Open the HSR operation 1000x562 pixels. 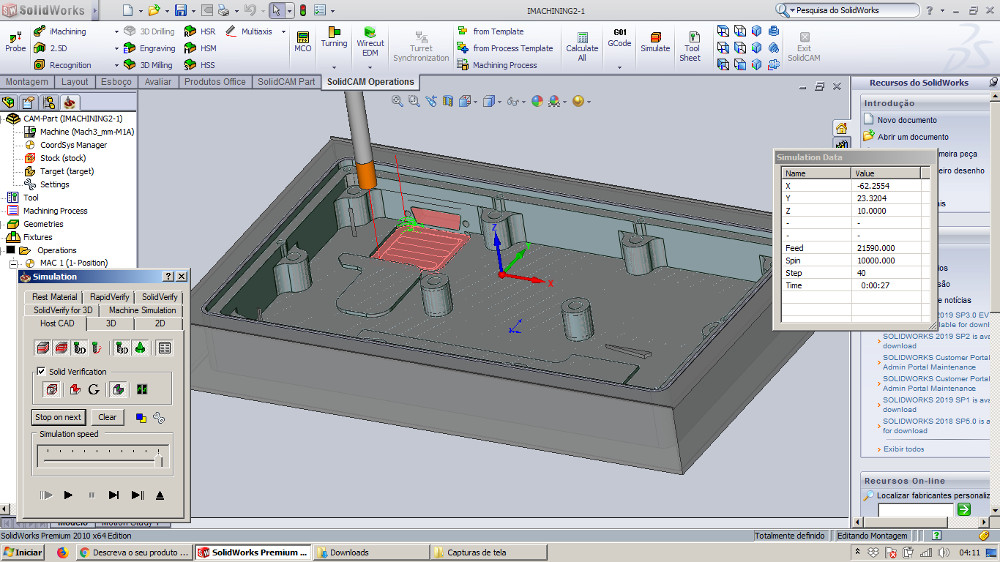200,31
